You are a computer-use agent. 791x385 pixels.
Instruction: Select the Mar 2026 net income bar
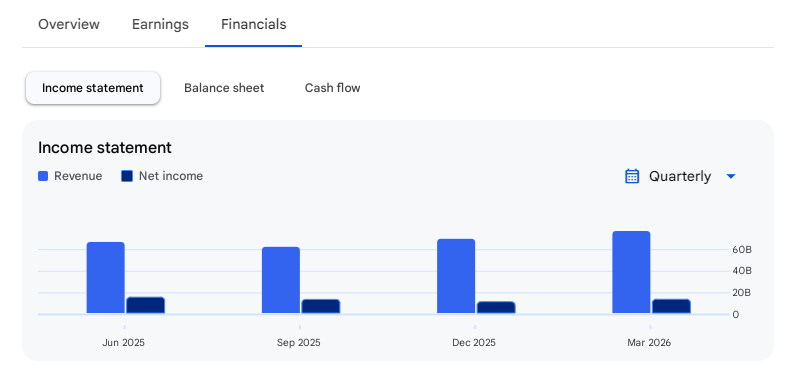click(671, 306)
